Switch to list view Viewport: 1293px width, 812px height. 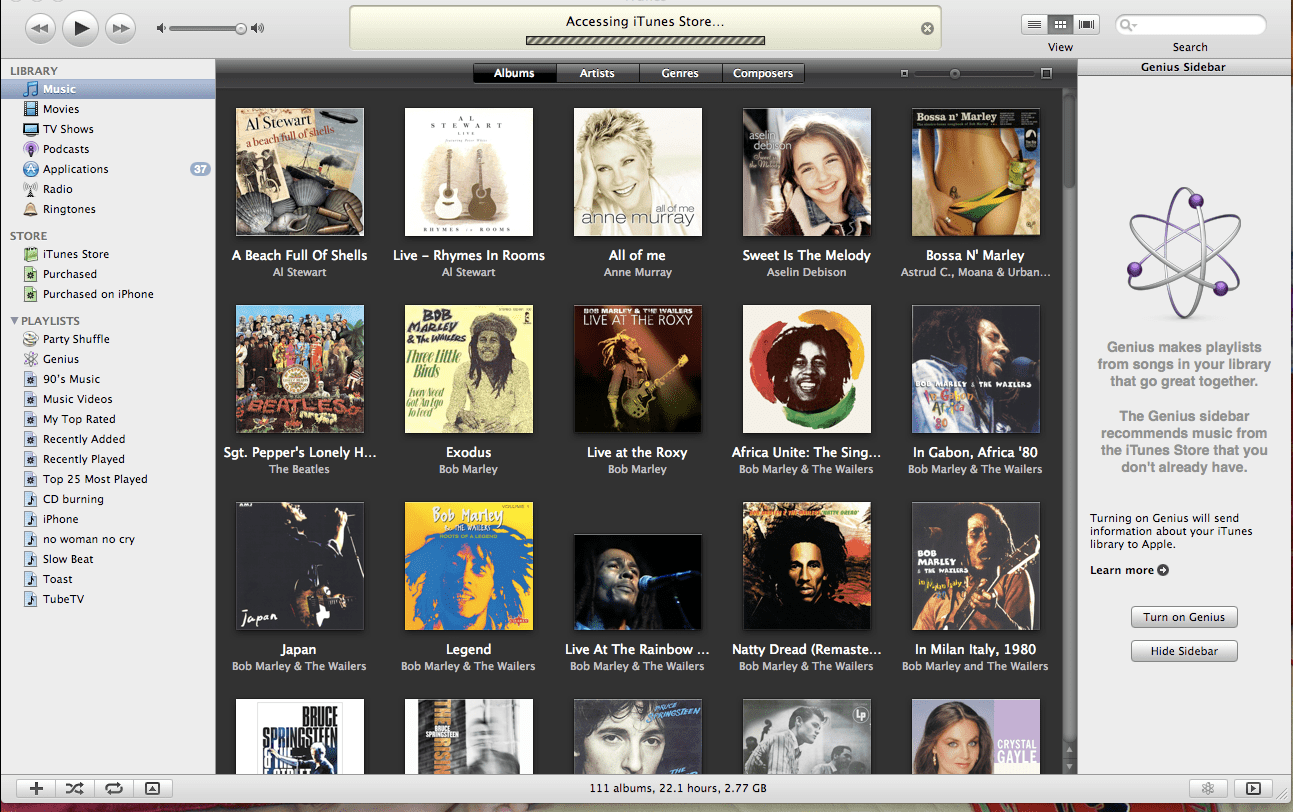point(1035,24)
